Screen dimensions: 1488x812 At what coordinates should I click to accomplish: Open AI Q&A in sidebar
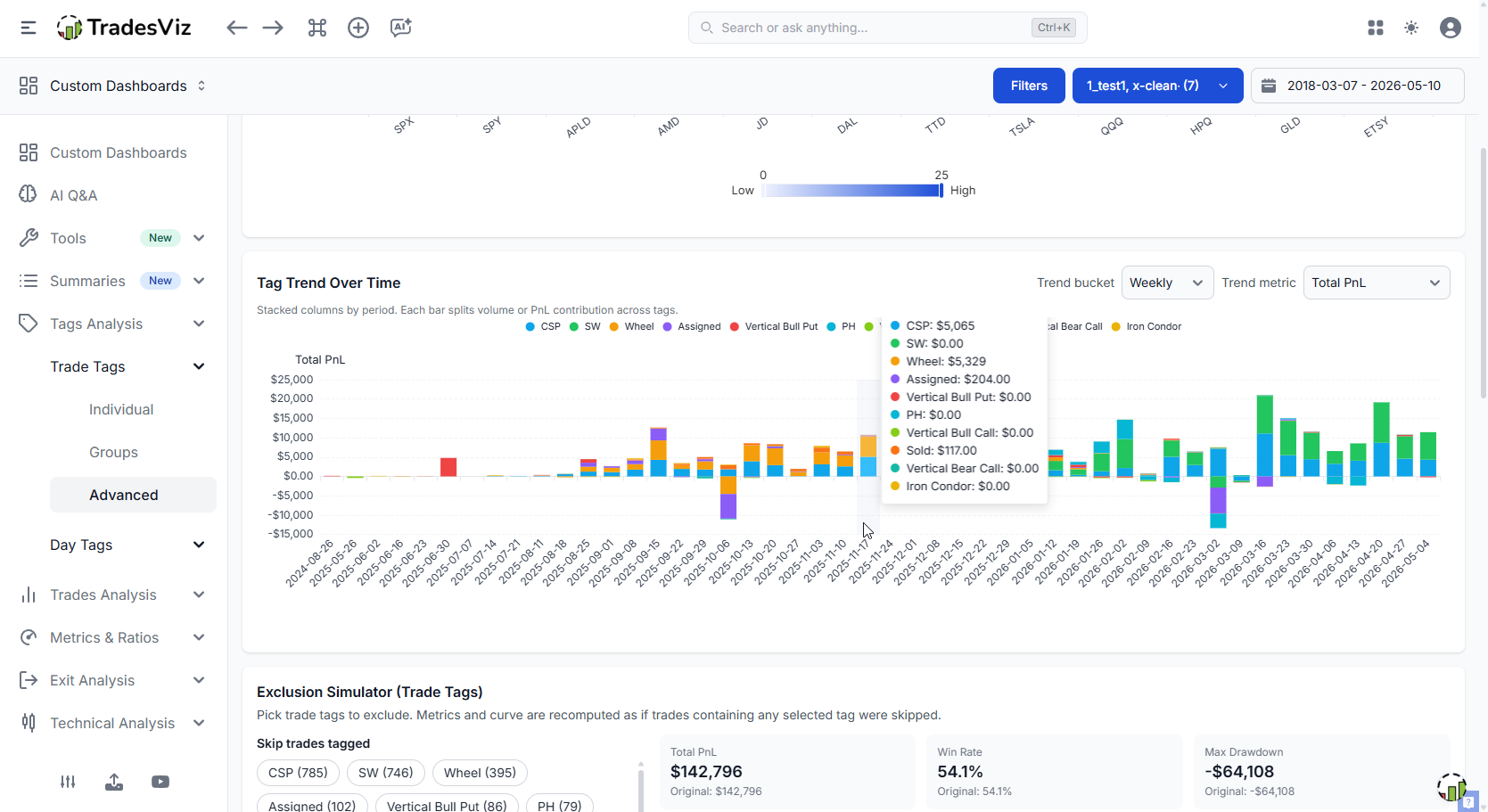[74, 195]
